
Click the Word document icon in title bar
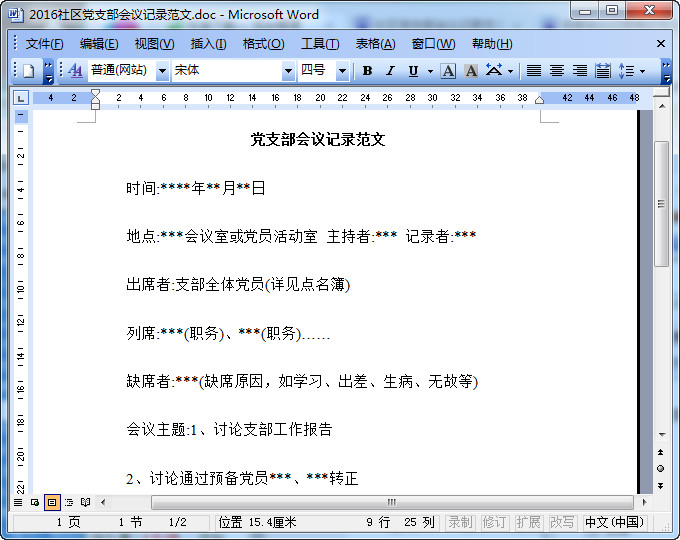[x=16, y=14]
